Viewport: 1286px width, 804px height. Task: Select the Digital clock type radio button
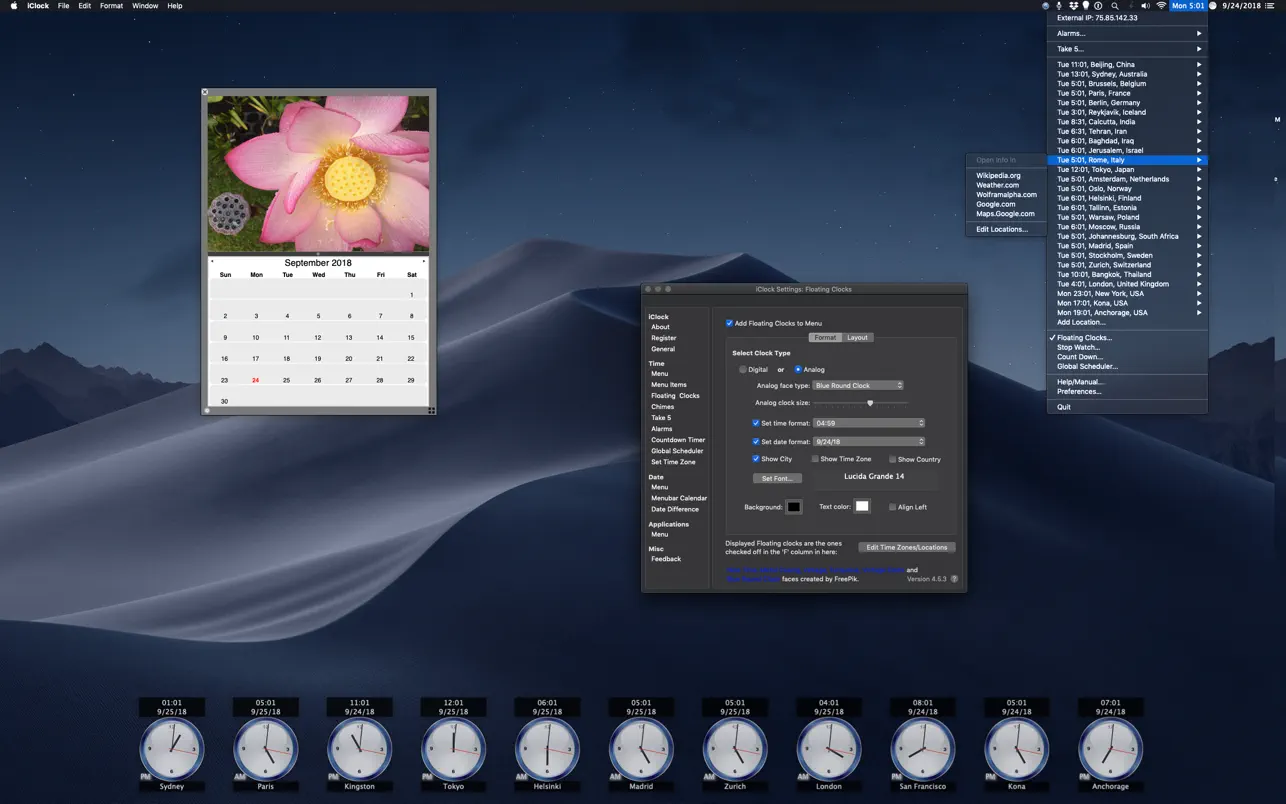point(743,370)
